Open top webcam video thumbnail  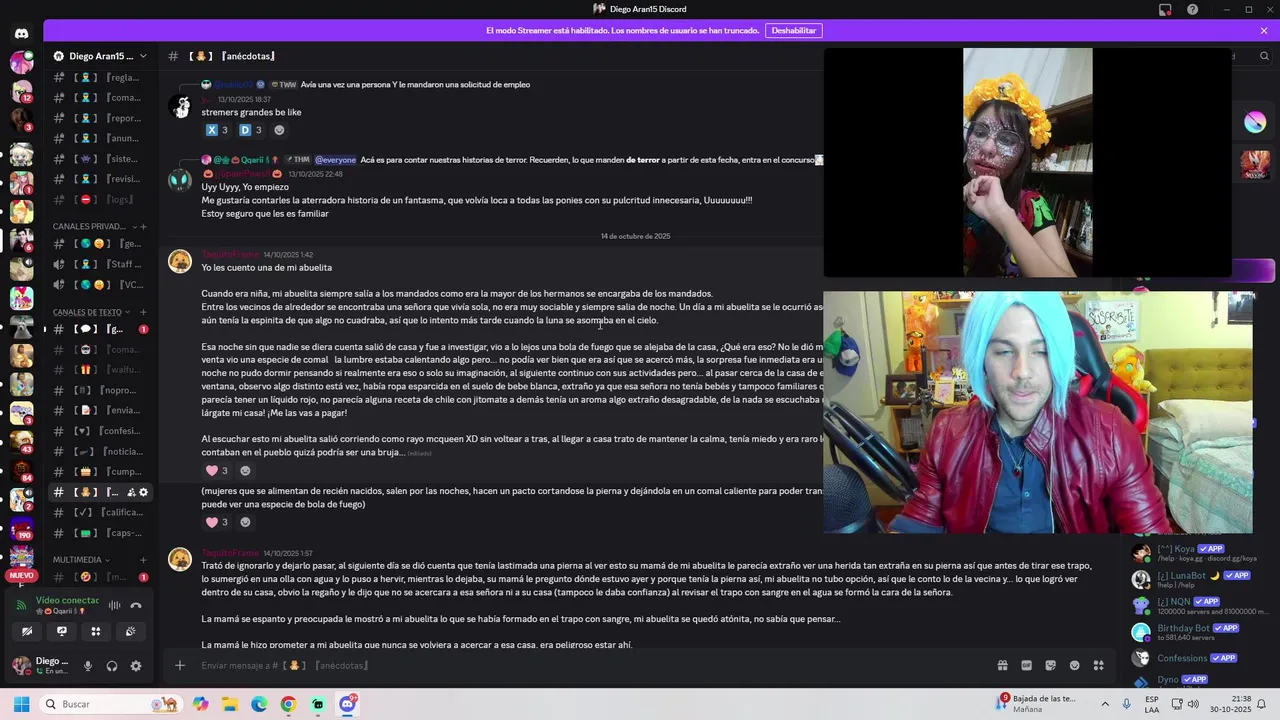pos(1027,162)
